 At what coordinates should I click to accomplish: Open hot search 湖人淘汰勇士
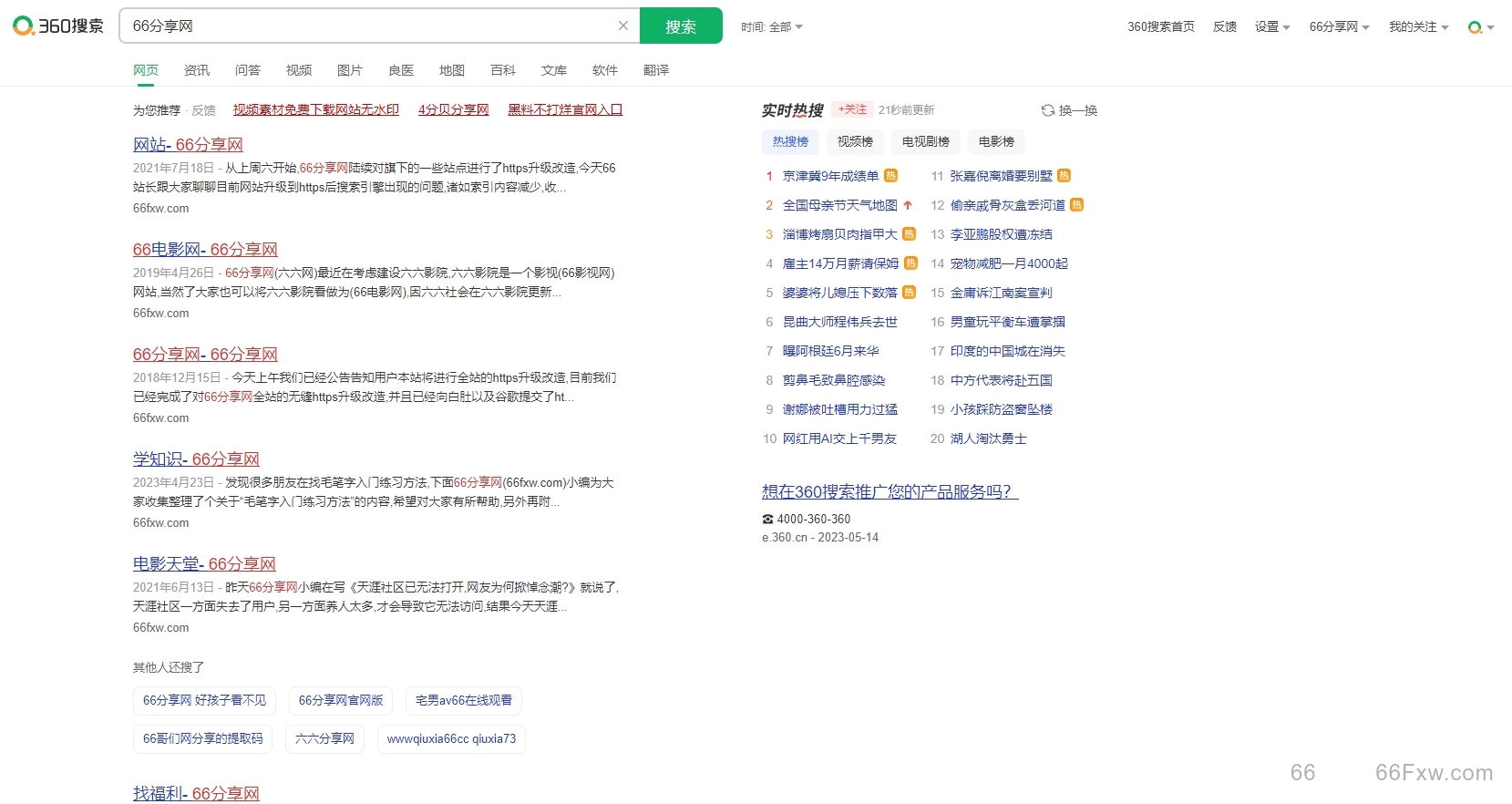click(988, 438)
